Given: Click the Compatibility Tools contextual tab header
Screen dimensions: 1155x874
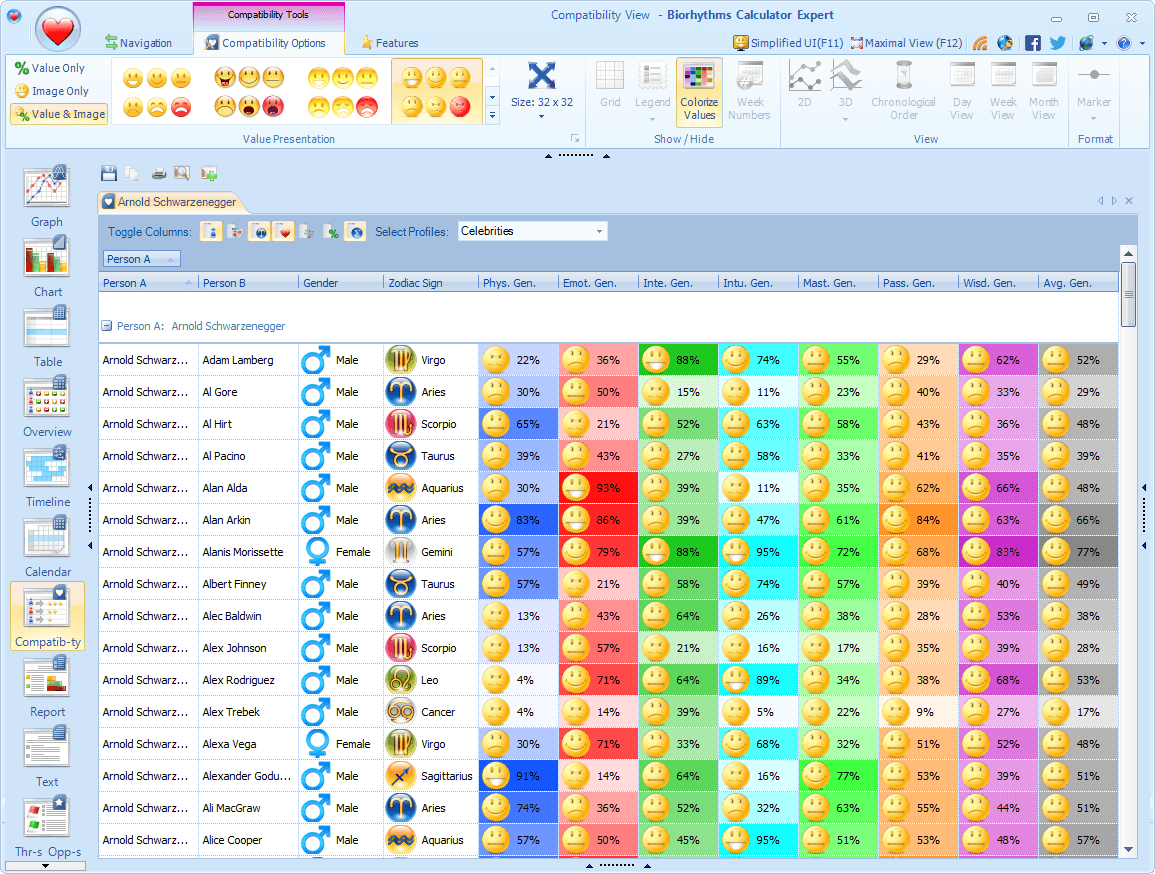Looking at the screenshot, I should [x=268, y=15].
